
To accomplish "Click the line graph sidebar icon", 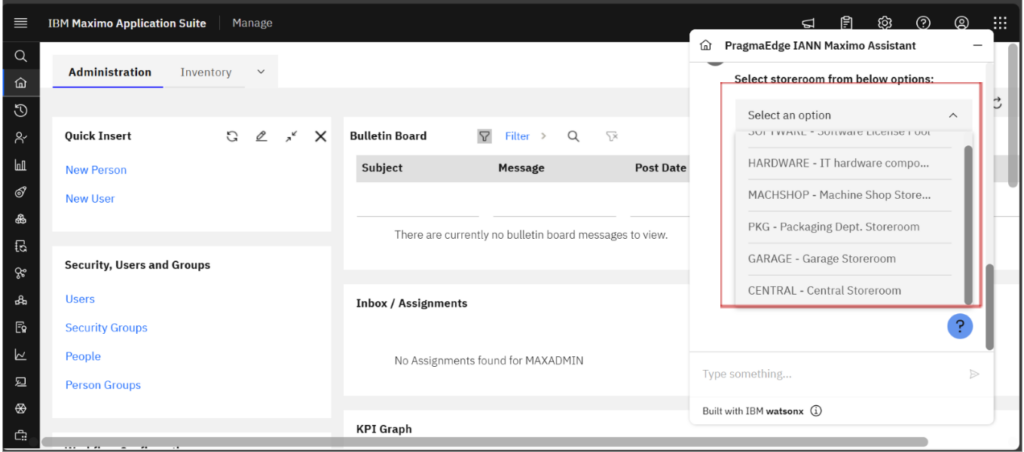I will (x=20, y=355).
